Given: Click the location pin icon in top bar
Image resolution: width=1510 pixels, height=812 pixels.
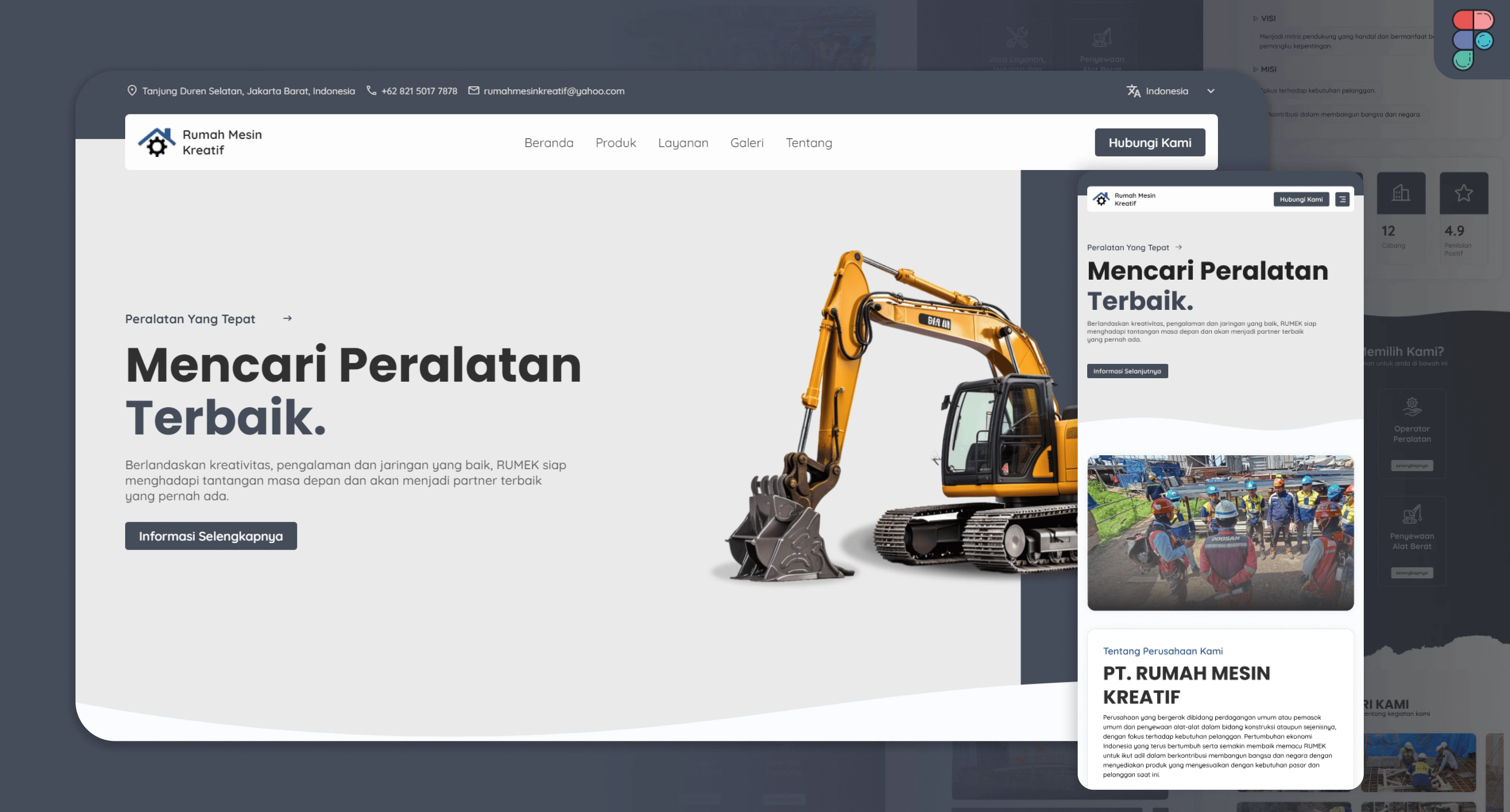Looking at the screenshot, I should (132, 90).
